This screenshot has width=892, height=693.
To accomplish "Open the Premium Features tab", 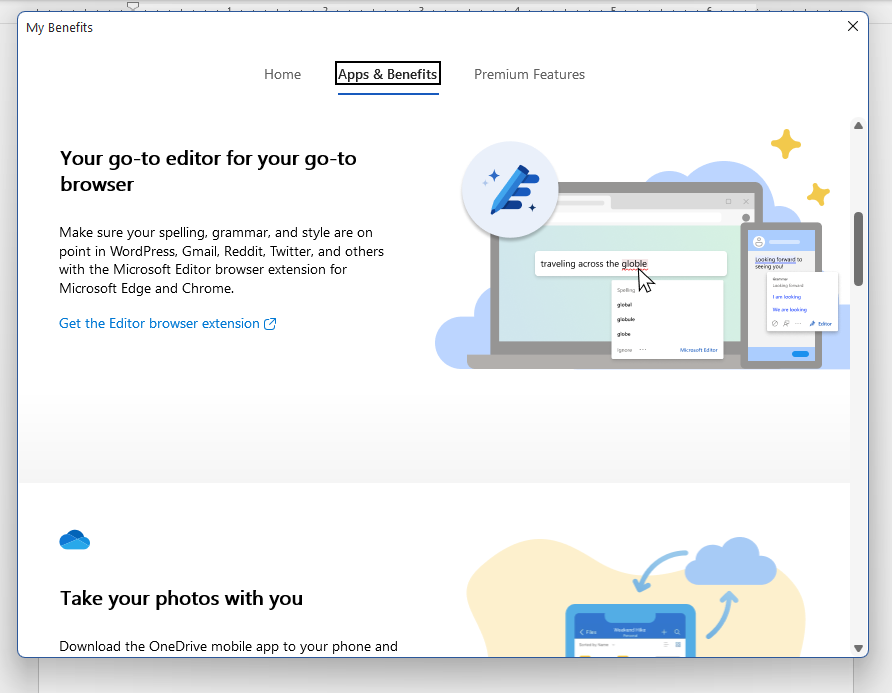I will click(529, 75).
